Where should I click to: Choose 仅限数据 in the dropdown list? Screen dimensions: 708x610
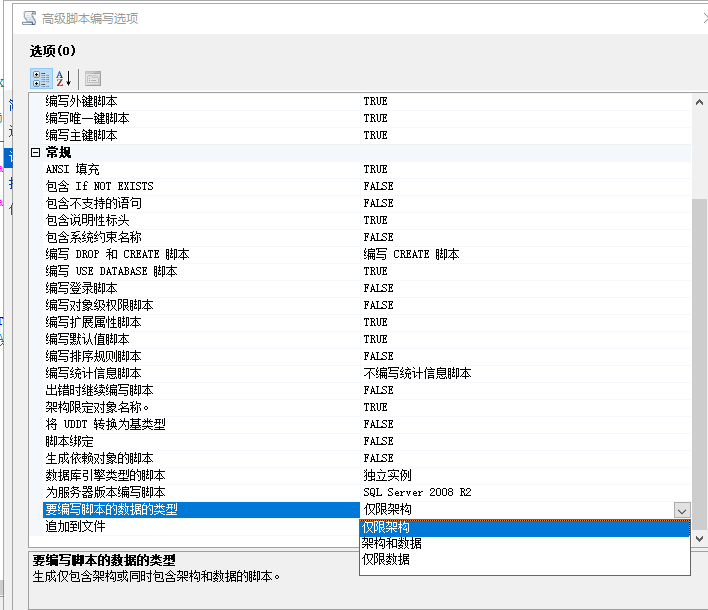(525, 560)
